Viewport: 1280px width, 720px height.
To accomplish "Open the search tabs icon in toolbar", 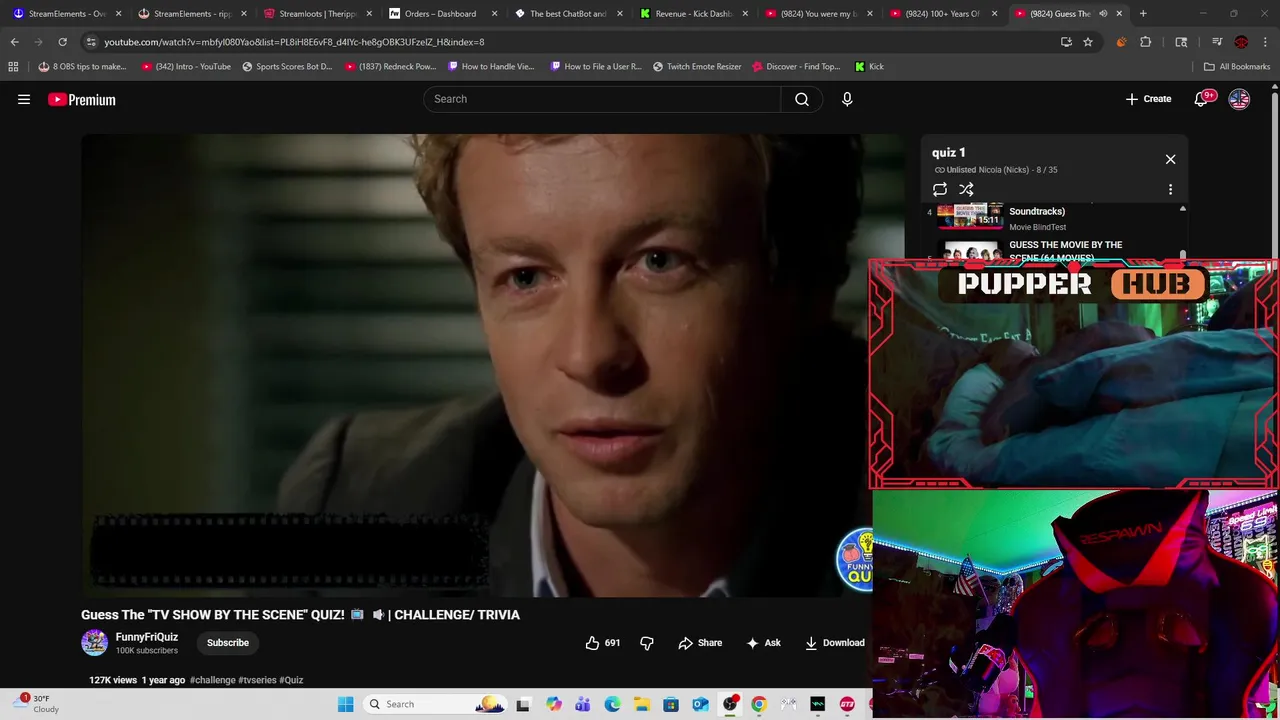I will click(1182, 42).
